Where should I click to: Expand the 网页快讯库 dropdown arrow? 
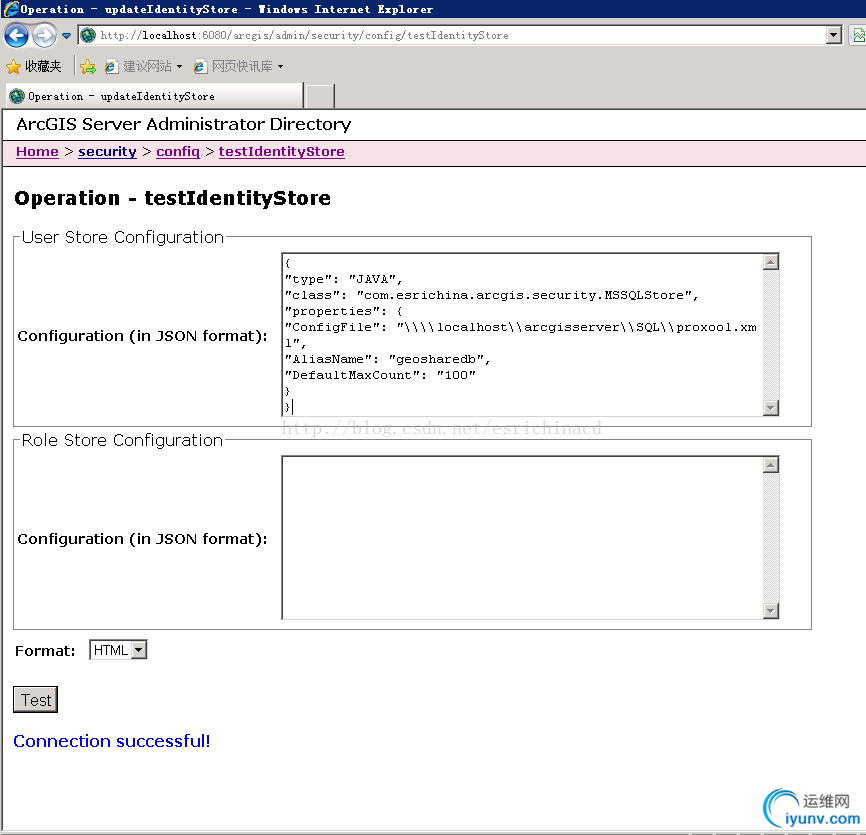281,67
